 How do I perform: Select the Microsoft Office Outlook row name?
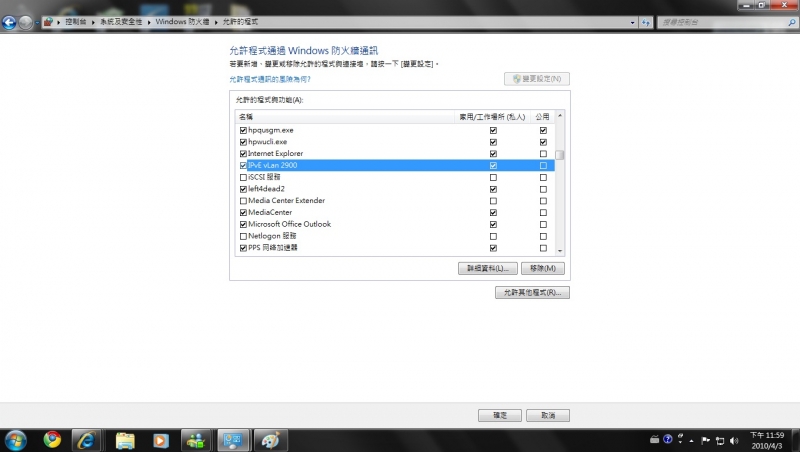point(289,224)
